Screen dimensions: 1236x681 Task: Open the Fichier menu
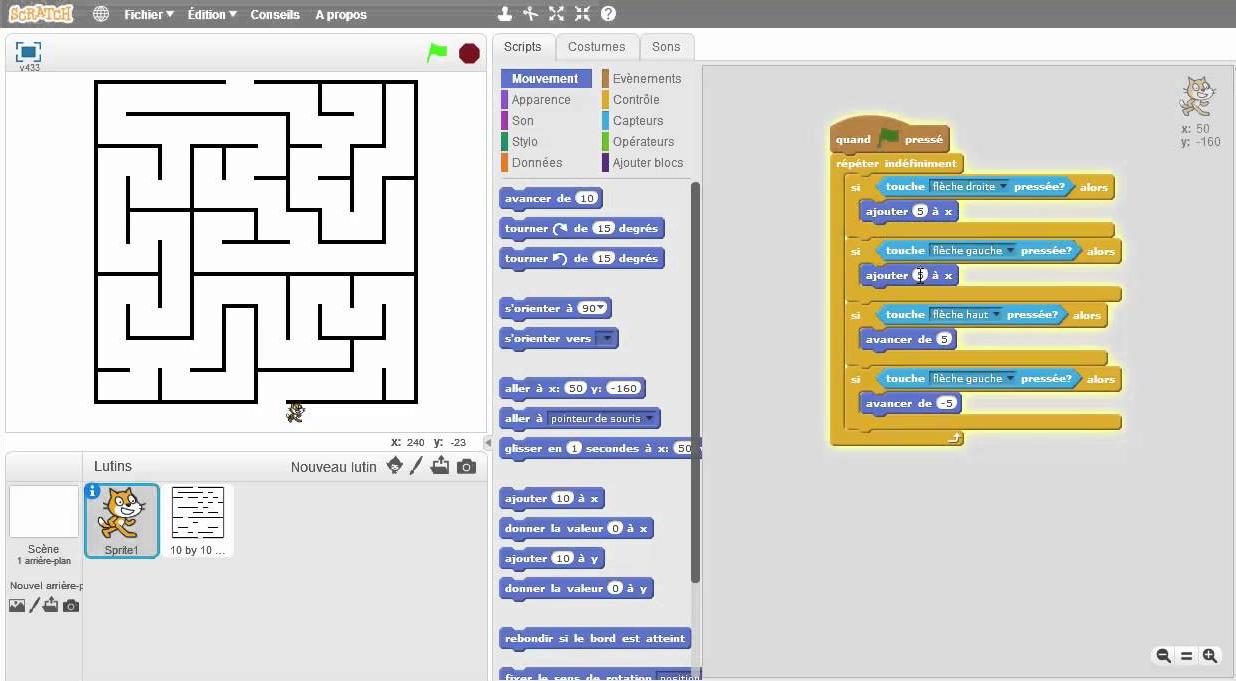(x=148, y=15)
